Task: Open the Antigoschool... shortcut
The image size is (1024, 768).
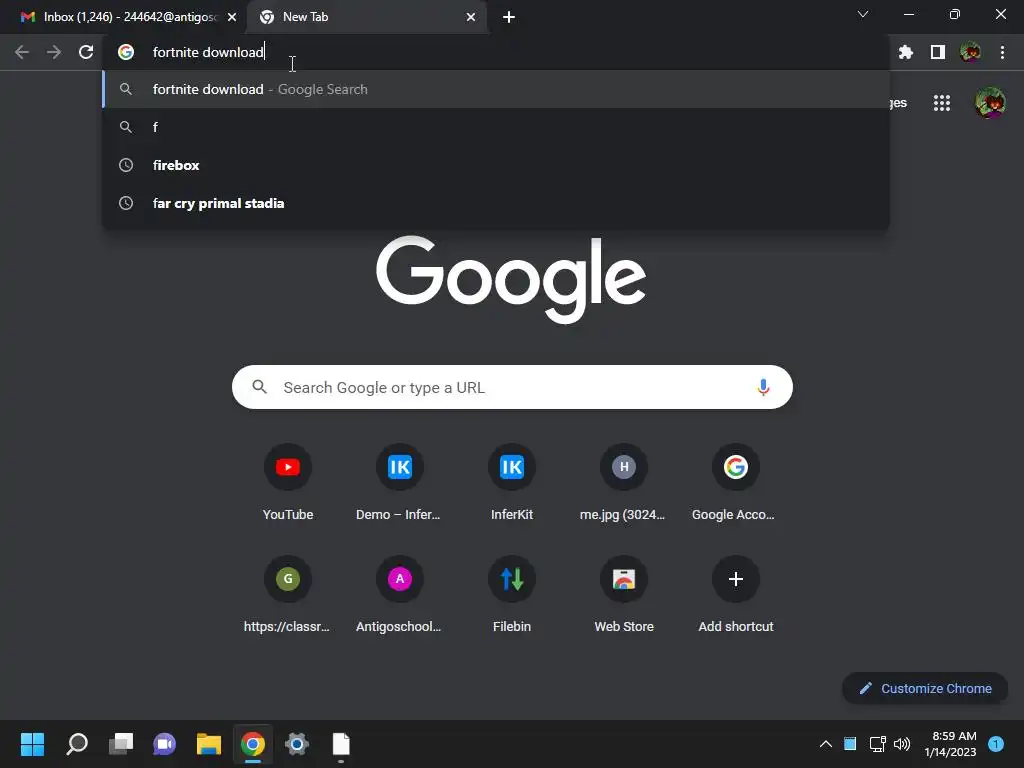Action: 399,594
